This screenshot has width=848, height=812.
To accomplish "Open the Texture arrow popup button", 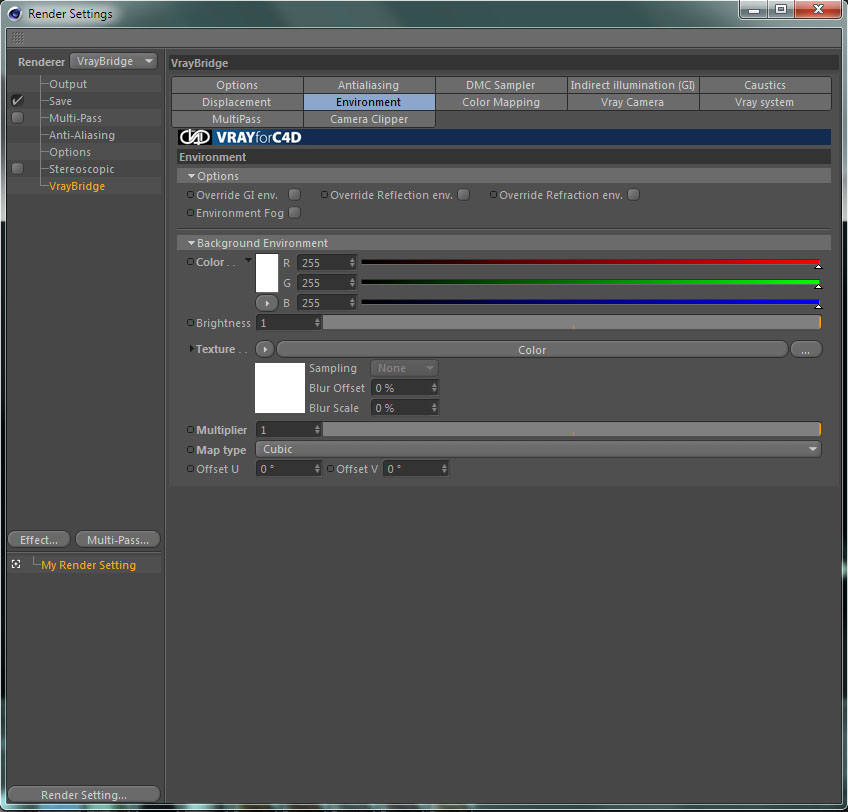I will pyautogui.click(x=264, y=349).
